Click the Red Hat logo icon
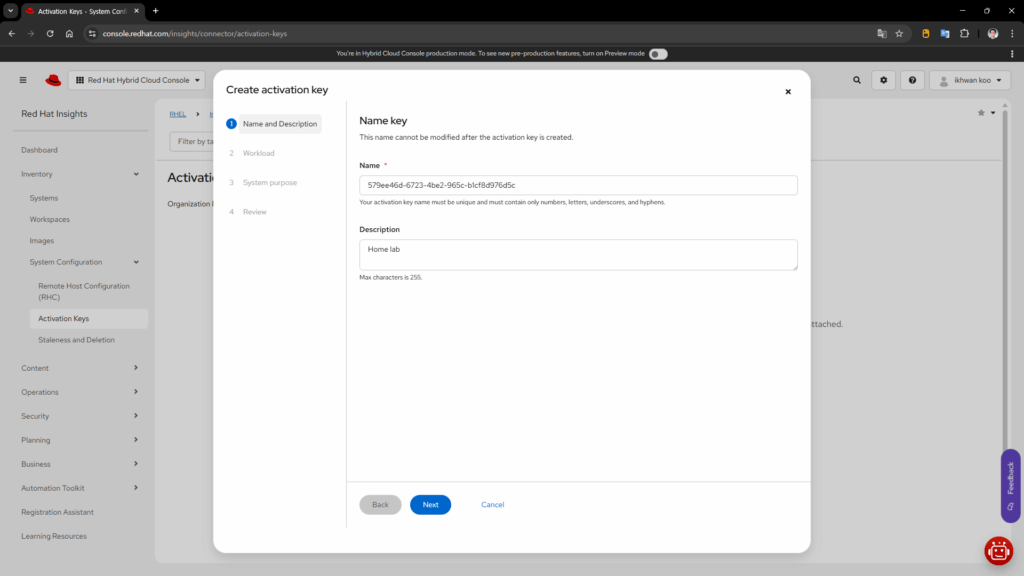This screenshot has height=576, width=1024. [53, 80]
